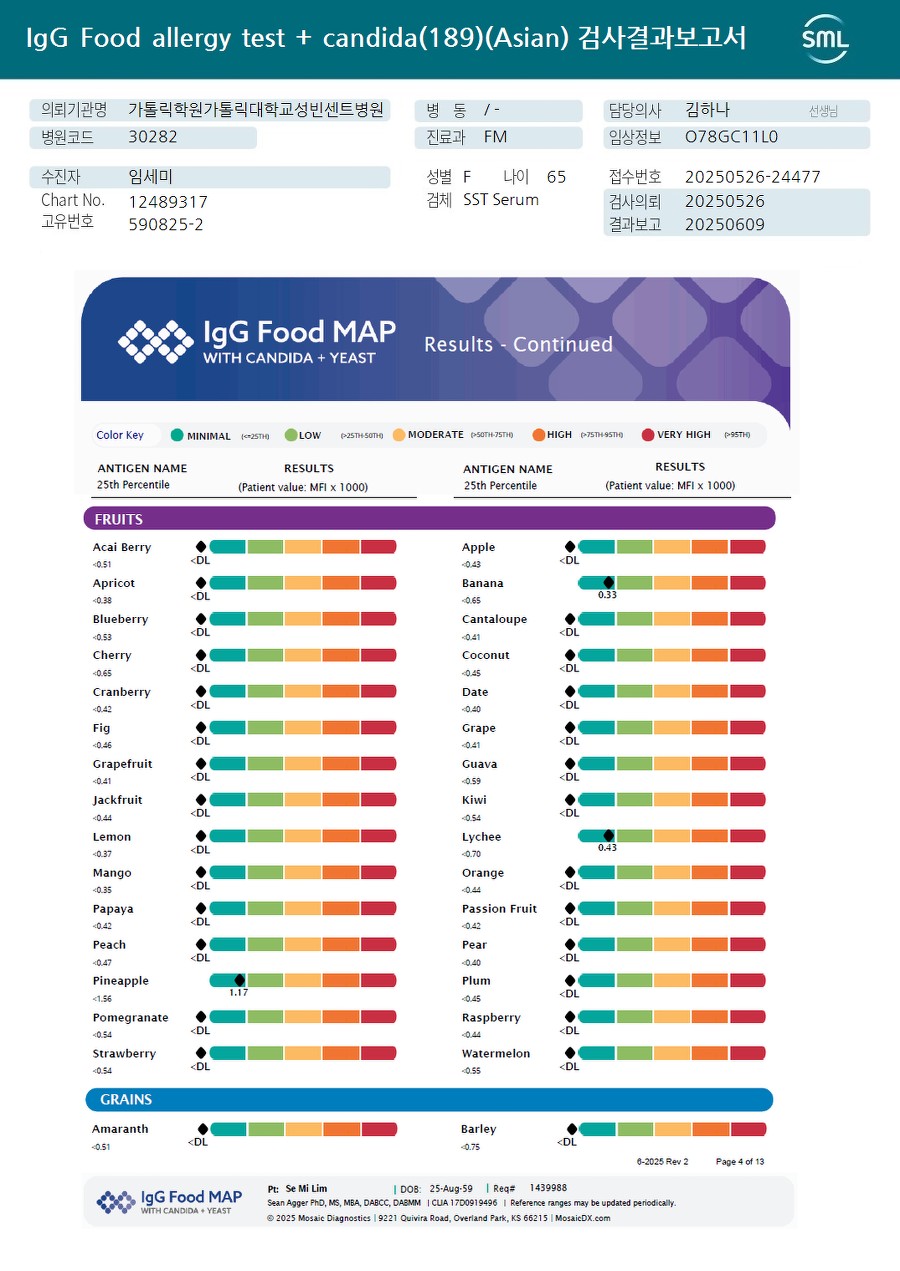Click the red VERY HIGH color key dot
The height and width of the screenshot is (1271, 900).
[x=648, y=435]
